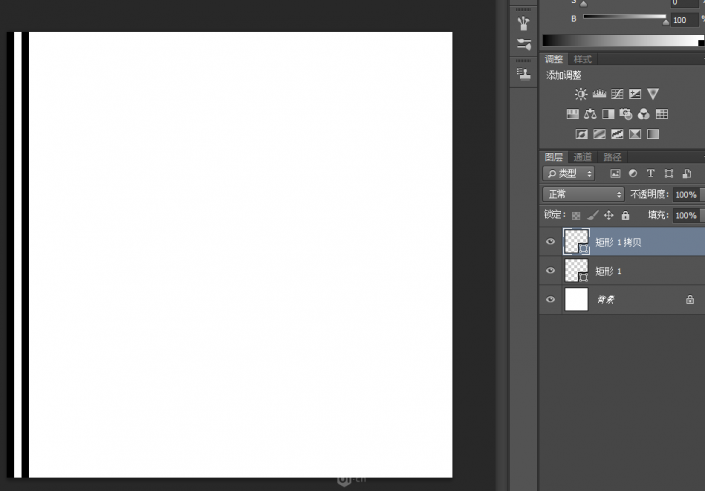Click the grayscale gradient color ramp
Viewport: 705px width, 491px height.
(x=622, y=40)
